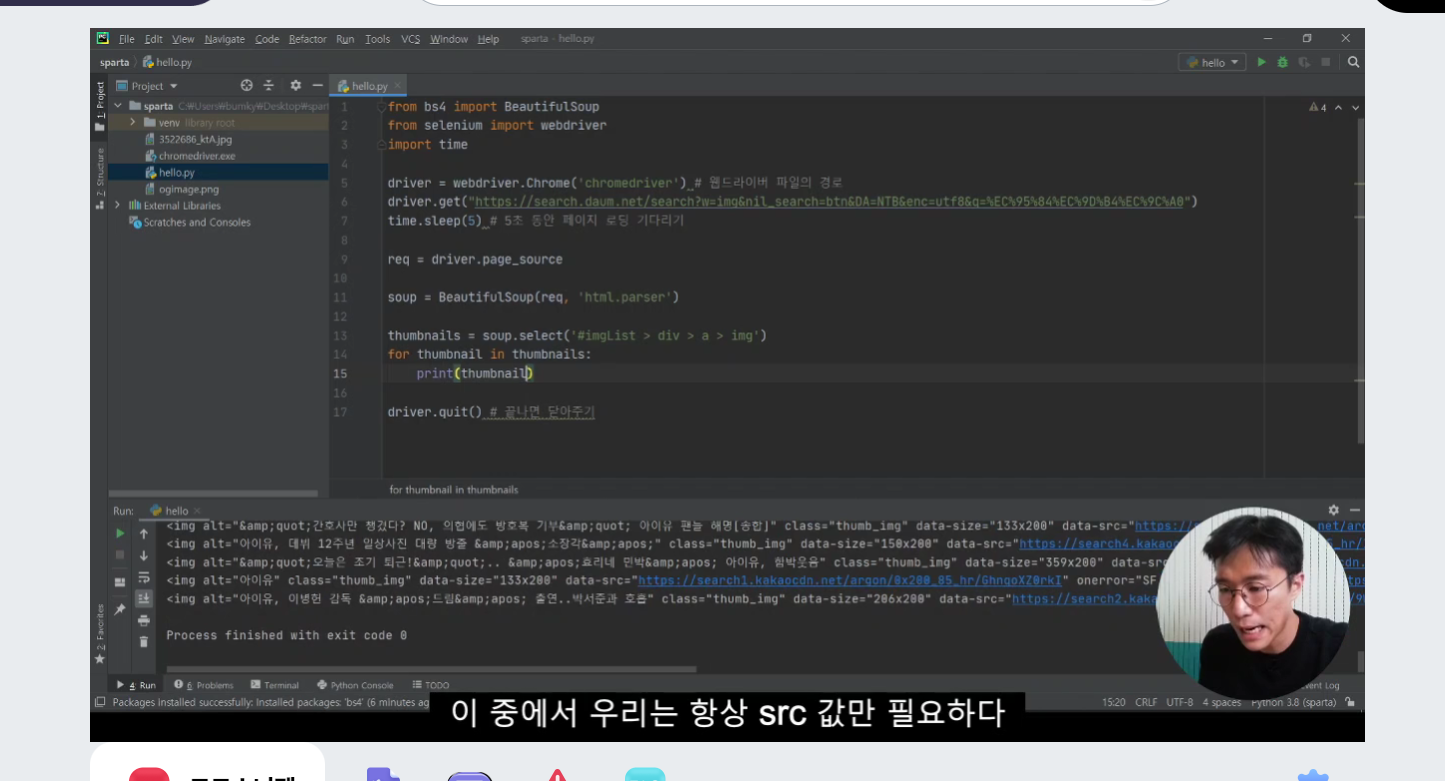Open Run panel settings with the gear

1333,510
